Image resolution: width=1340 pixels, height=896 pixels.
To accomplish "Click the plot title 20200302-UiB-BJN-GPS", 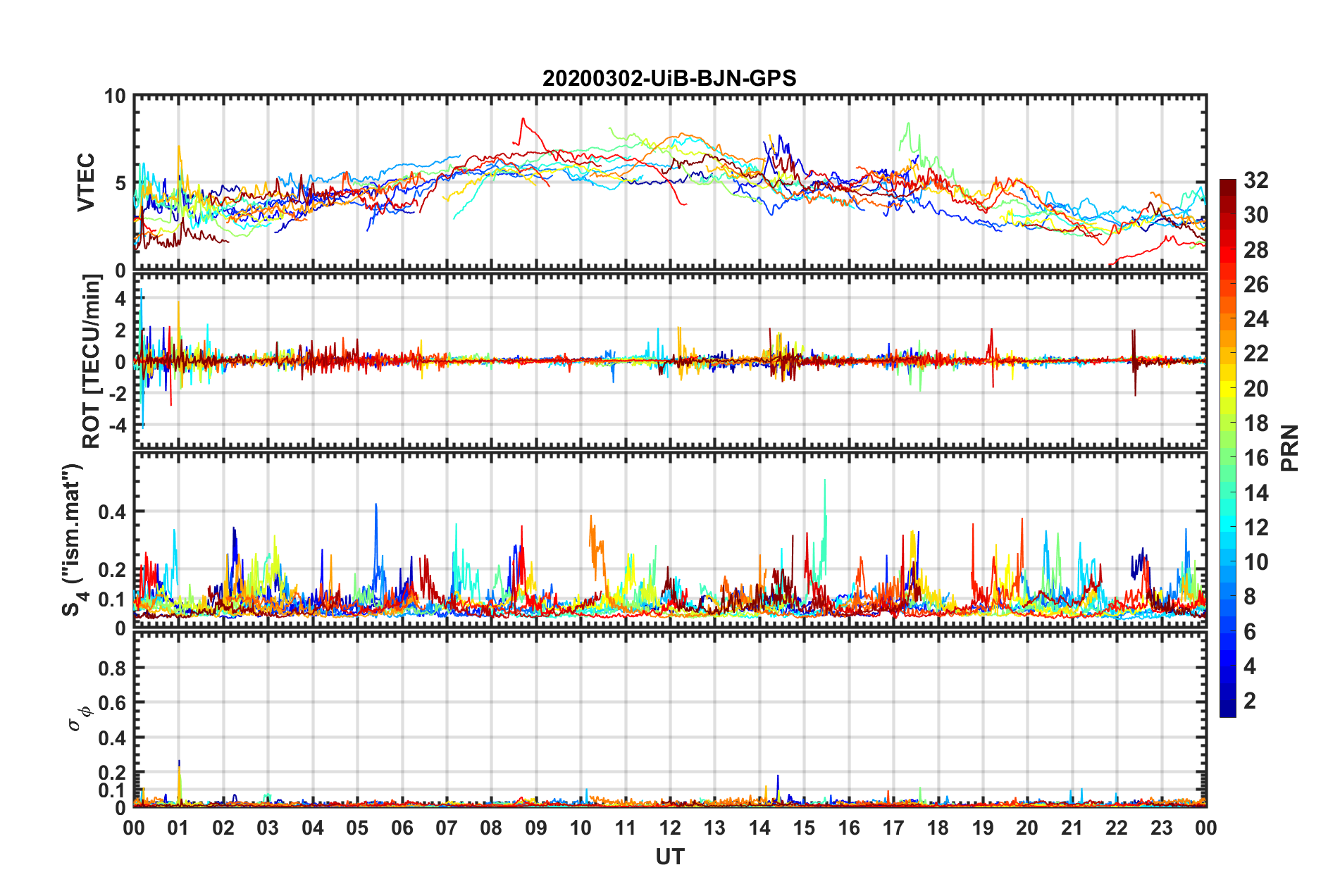I will (x=669, y=77).
